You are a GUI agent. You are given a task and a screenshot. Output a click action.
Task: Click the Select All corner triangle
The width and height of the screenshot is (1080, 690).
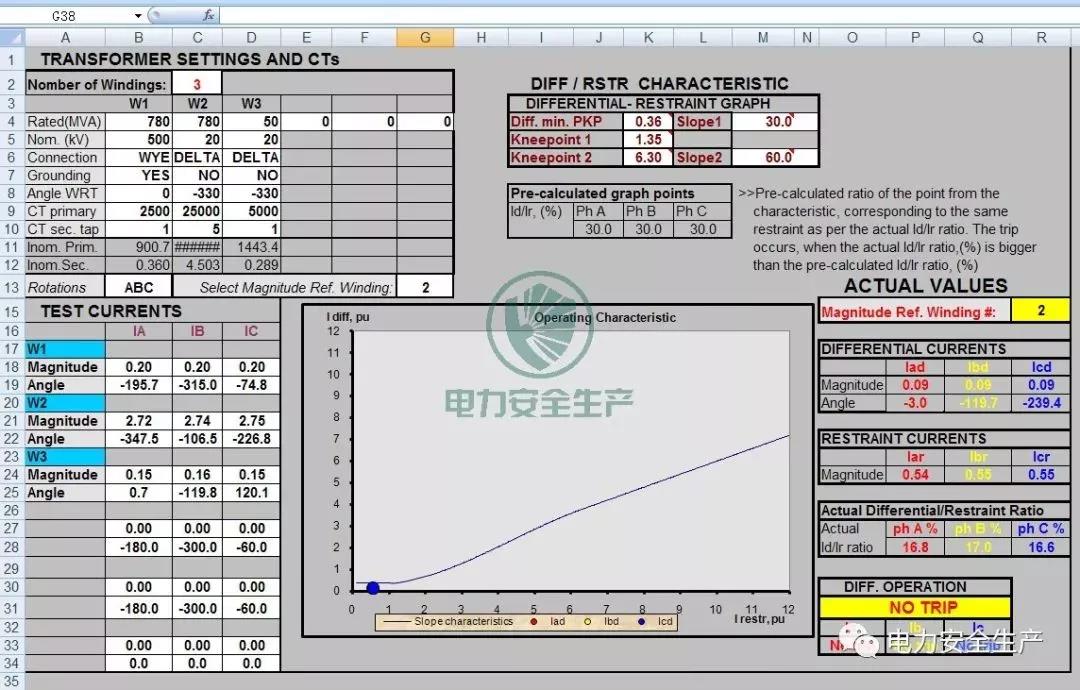(12, 38)
